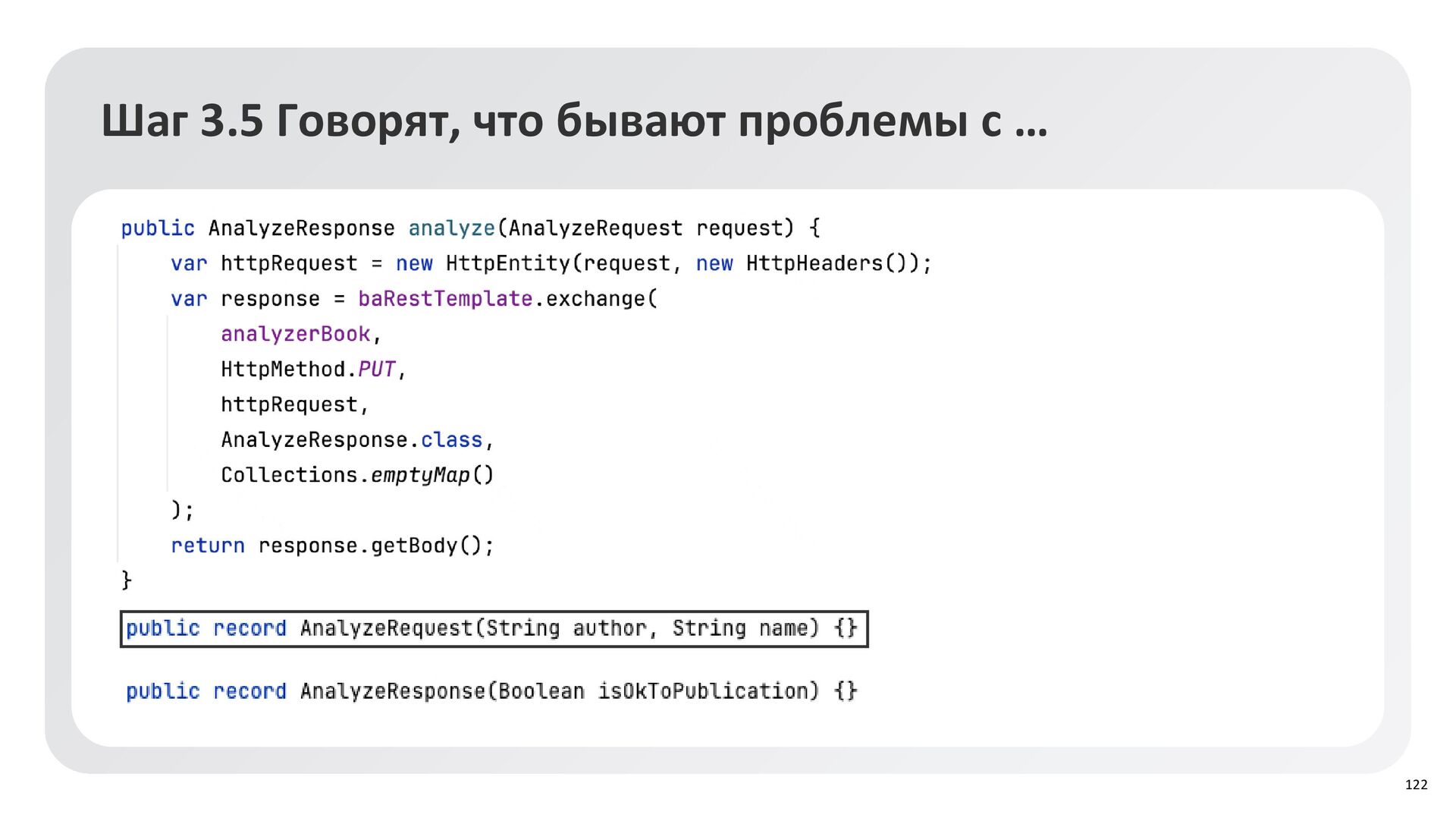Screen dimensions: 1456x821
Task: Click the slide title starting with 'Шаг 3.5'
Action: pyautogui.click(x=574, y=121)
